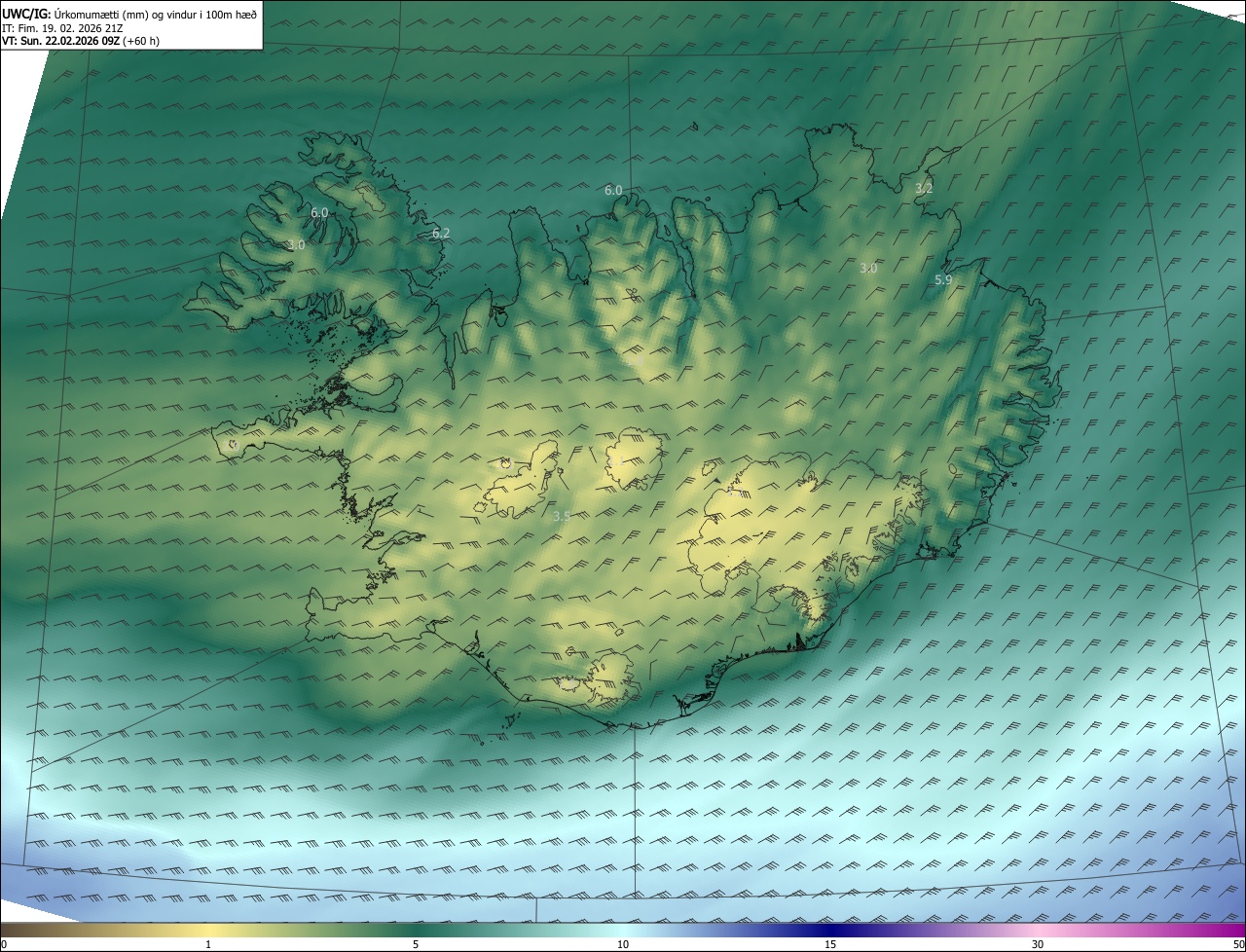Pick the pink legend color at 30
Viewport: 1246px width, 952px height.
[x=1038, y=930]
